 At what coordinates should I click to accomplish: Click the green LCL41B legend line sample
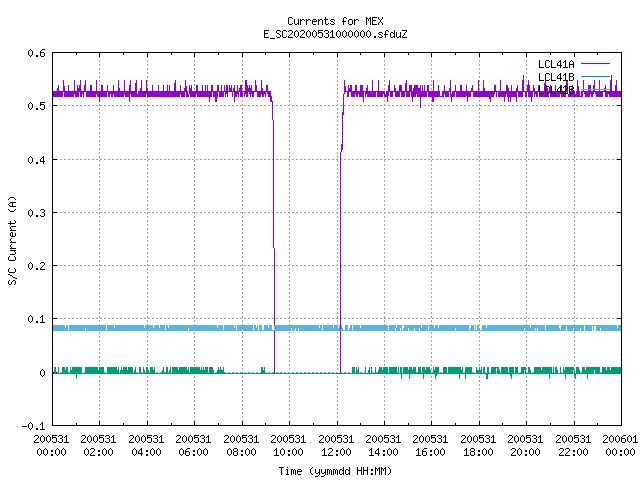[595, 76]
